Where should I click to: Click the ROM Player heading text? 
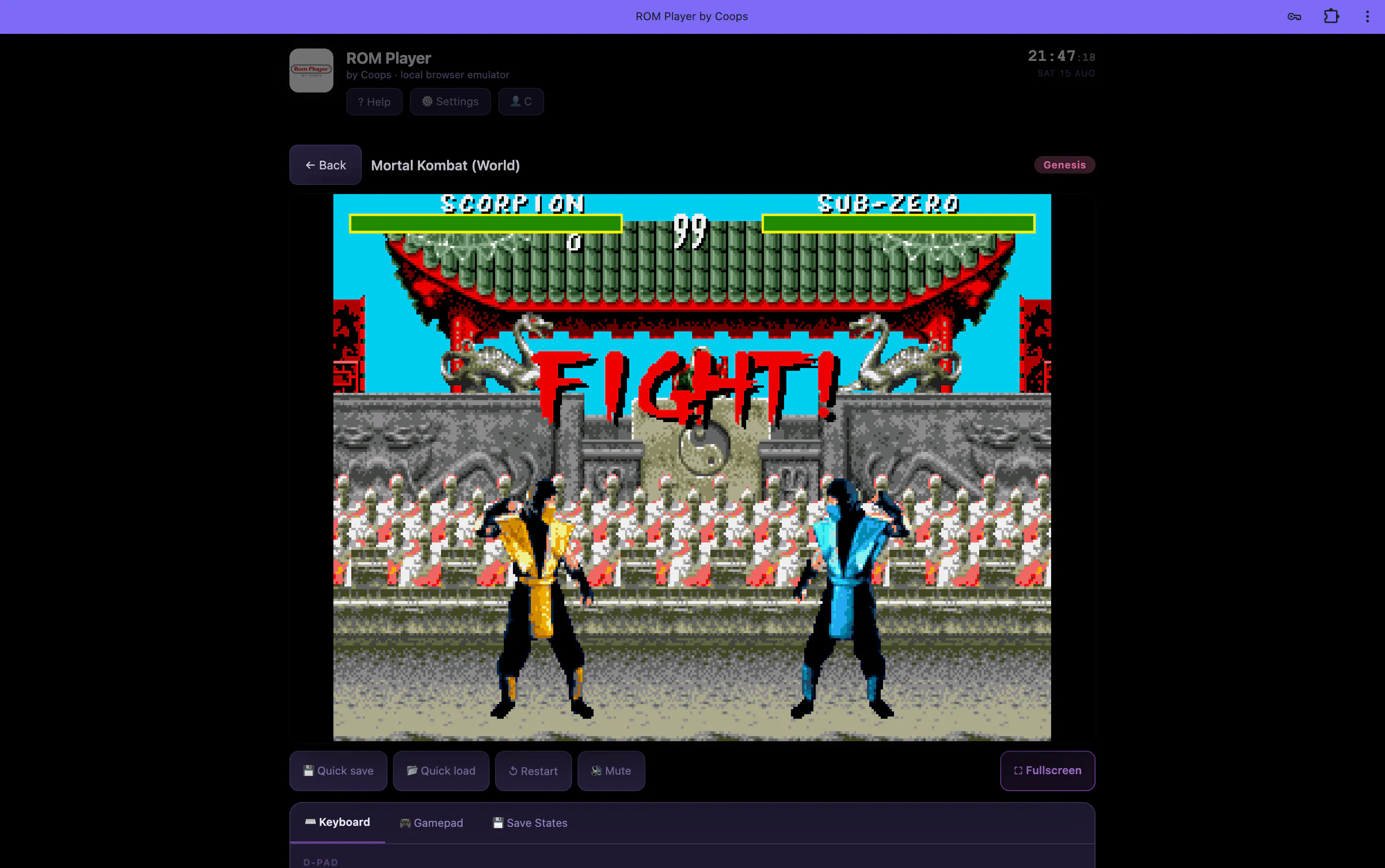point(388,58)
